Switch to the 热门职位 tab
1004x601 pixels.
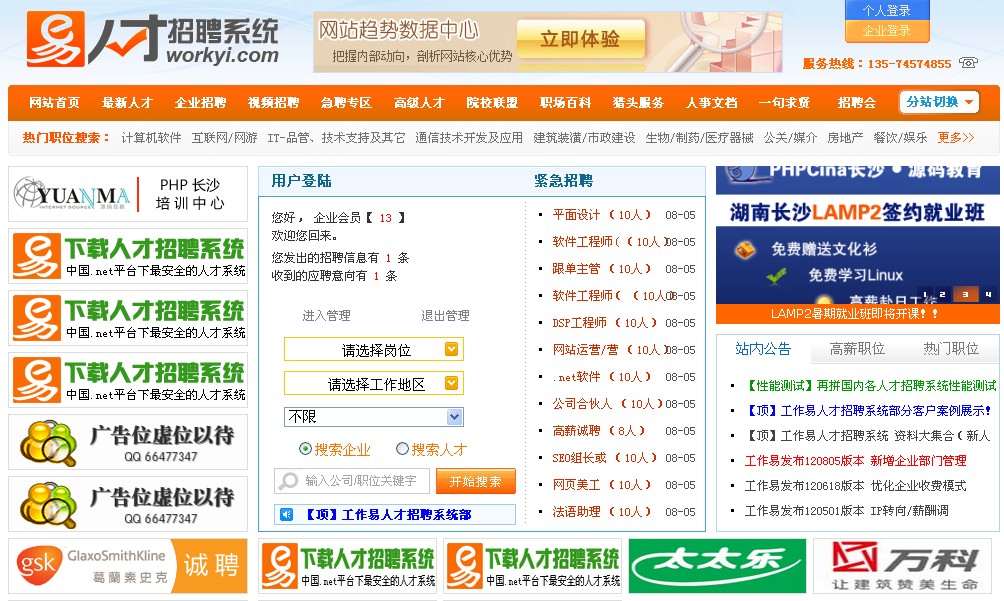(x=951, y=349)
